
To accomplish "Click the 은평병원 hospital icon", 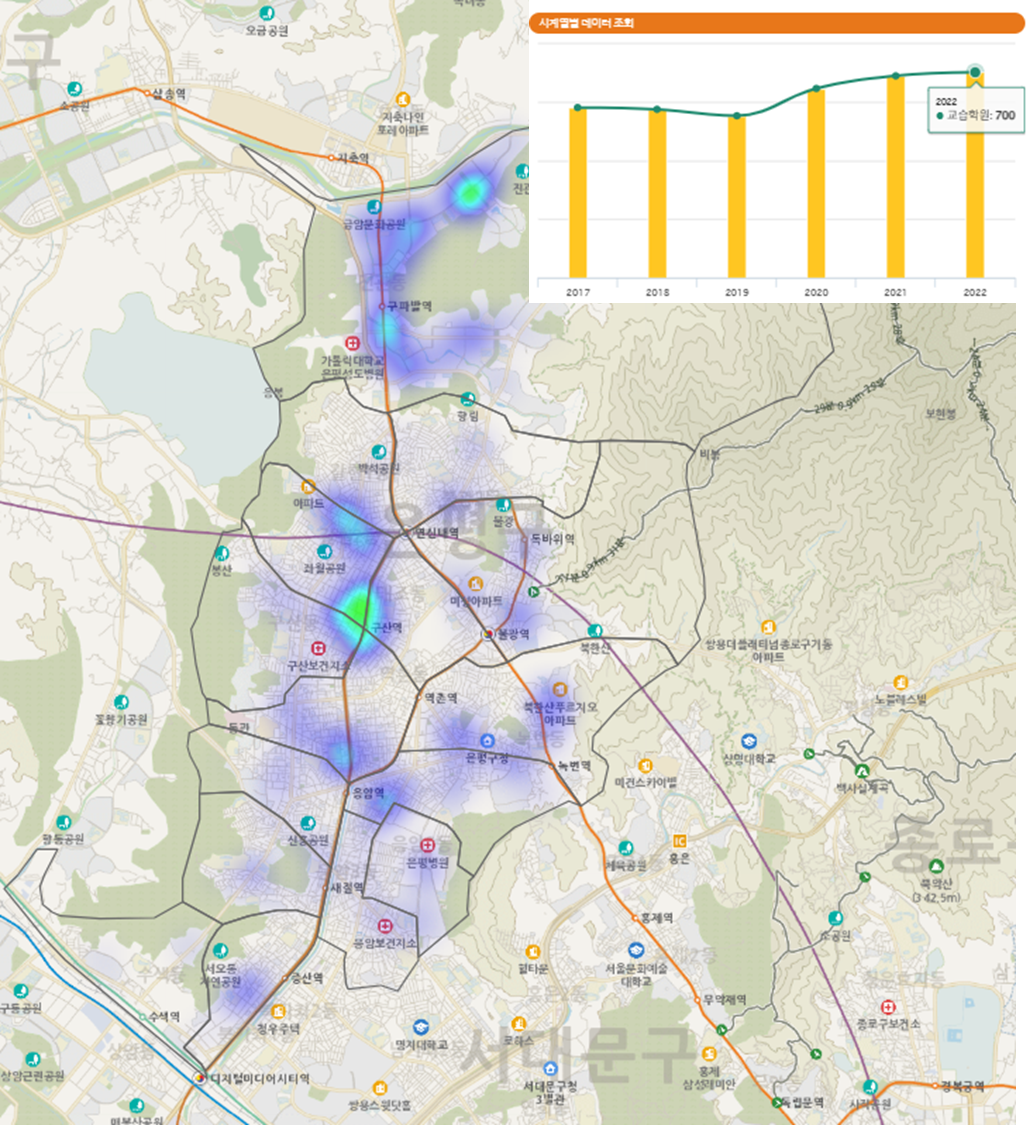I will pos(428,845).
